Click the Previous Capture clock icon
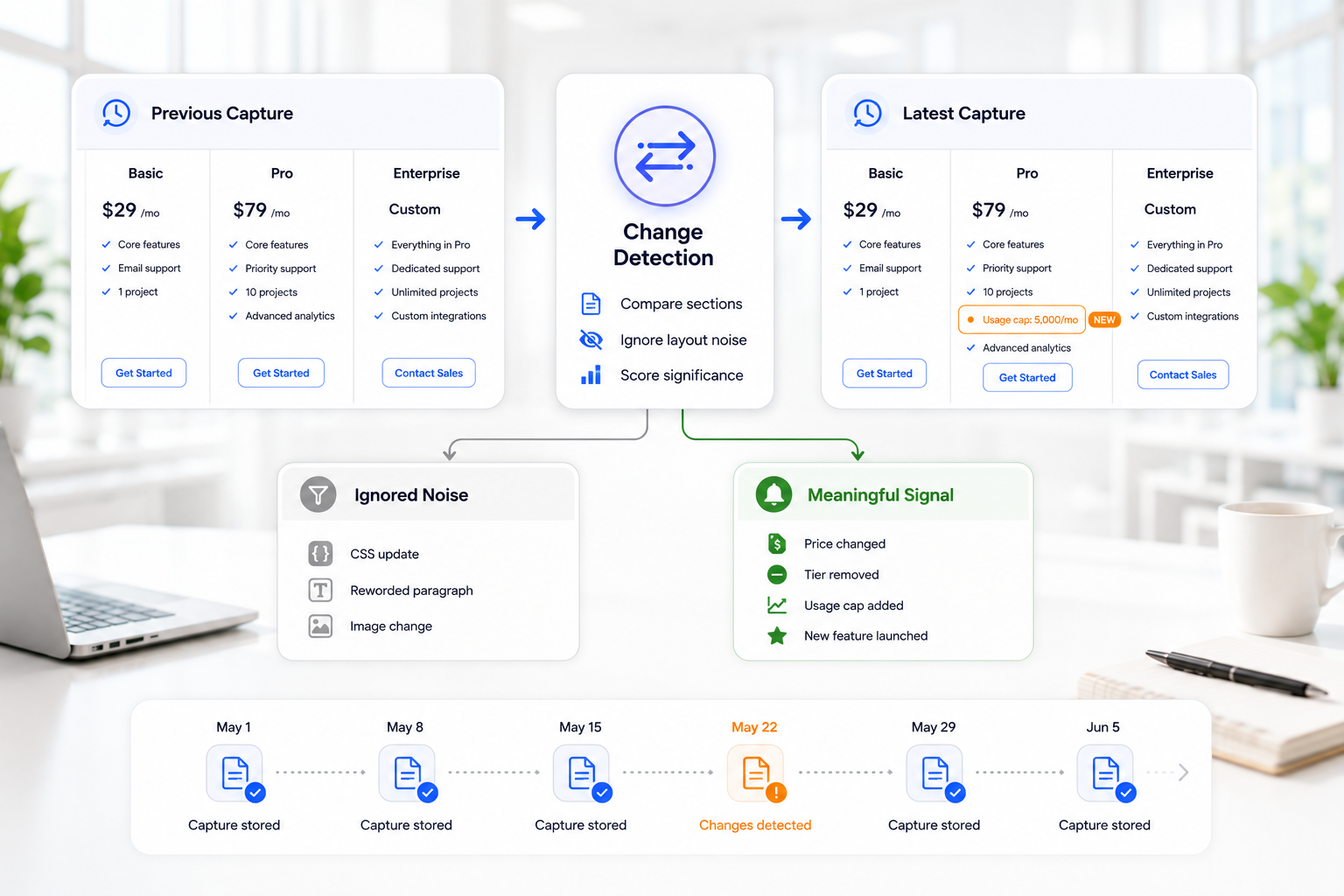The height and width of the screenshot is (896, 1344). [116, 113]
